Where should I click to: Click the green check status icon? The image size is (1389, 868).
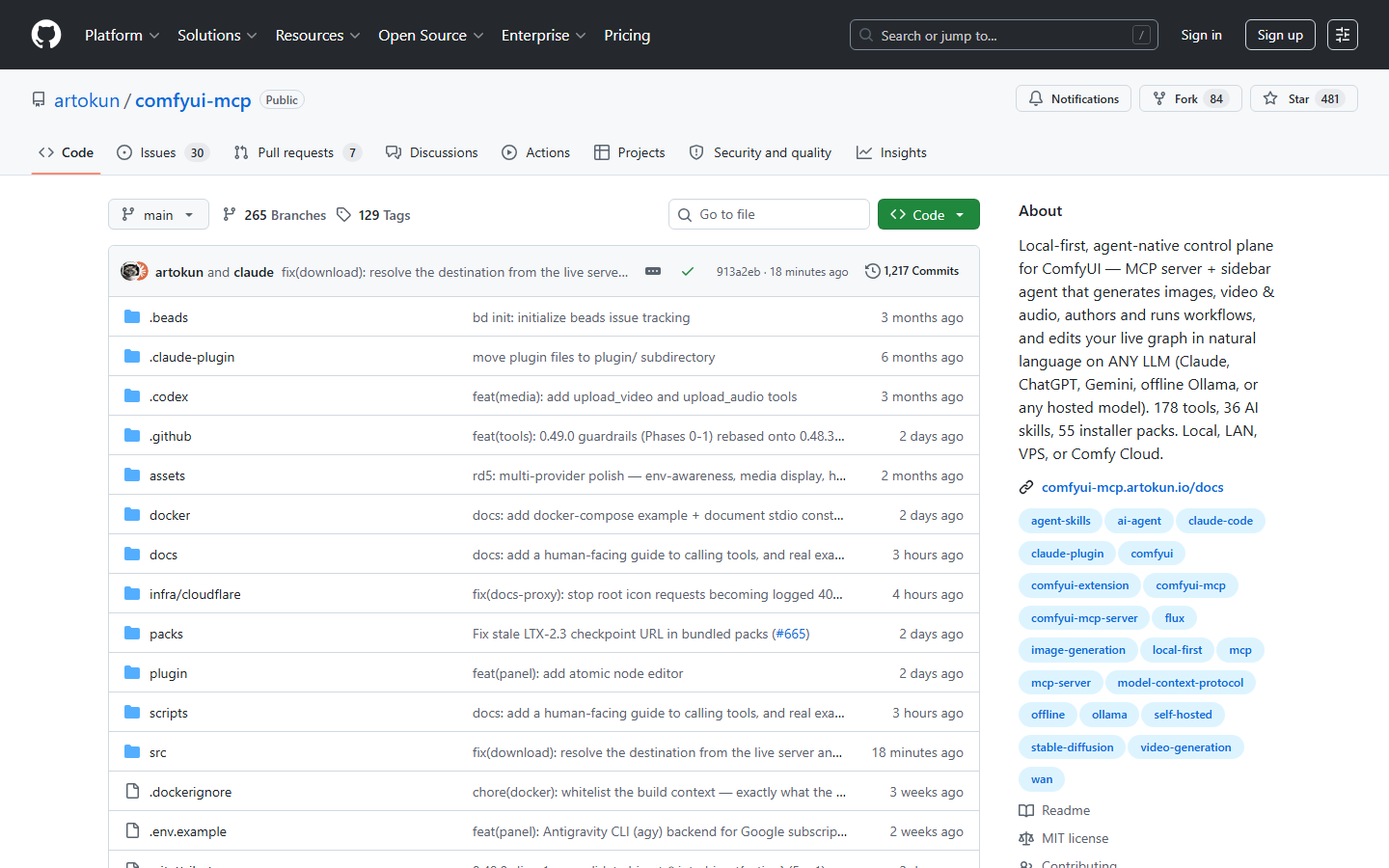(x=688, y=271)
